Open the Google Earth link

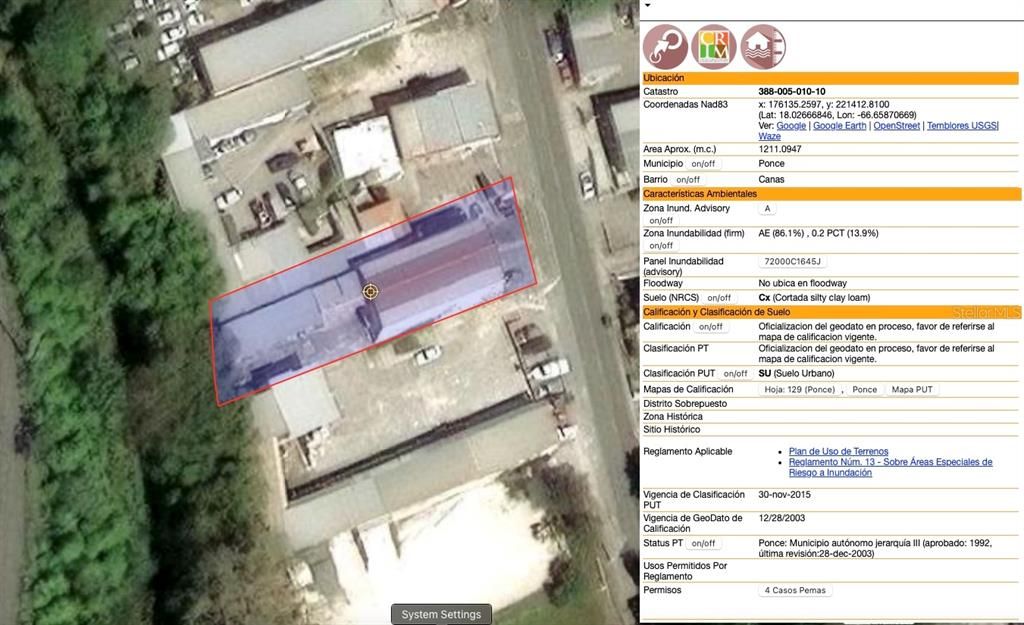tap(839, 126)
